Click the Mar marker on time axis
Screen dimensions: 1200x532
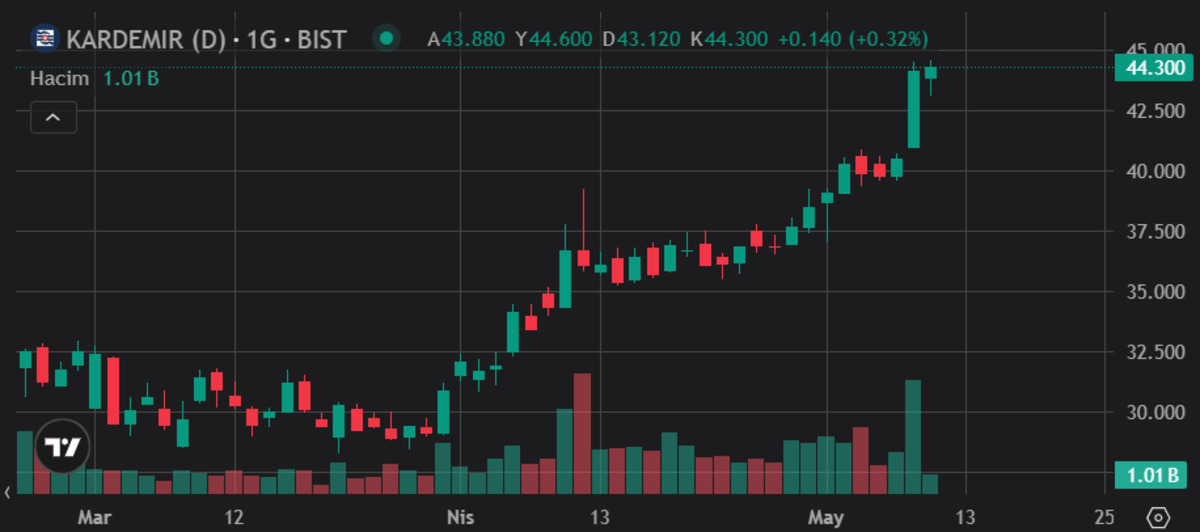tap(94, 517)
